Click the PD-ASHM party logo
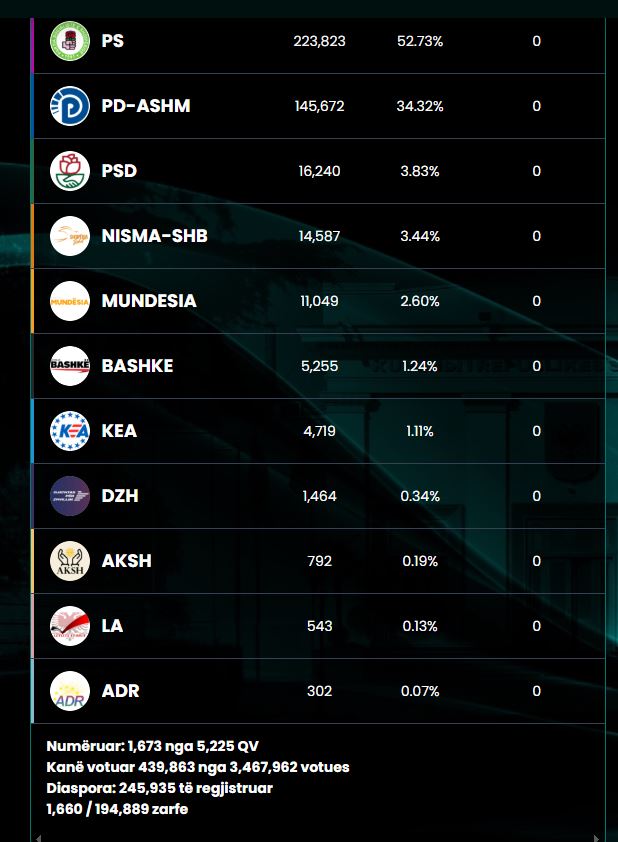618x842 pixels. coord(70,106)
